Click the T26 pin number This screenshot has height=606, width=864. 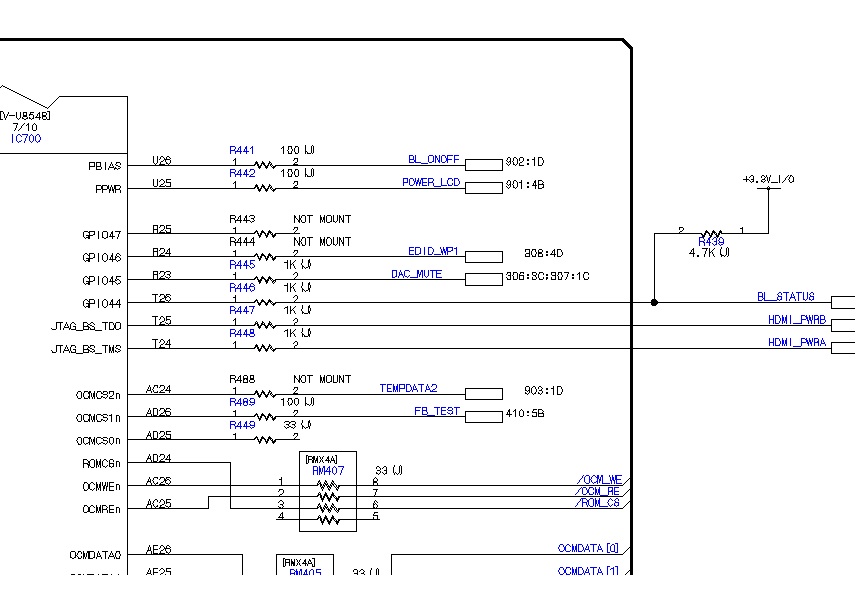[x=161, y=297]
